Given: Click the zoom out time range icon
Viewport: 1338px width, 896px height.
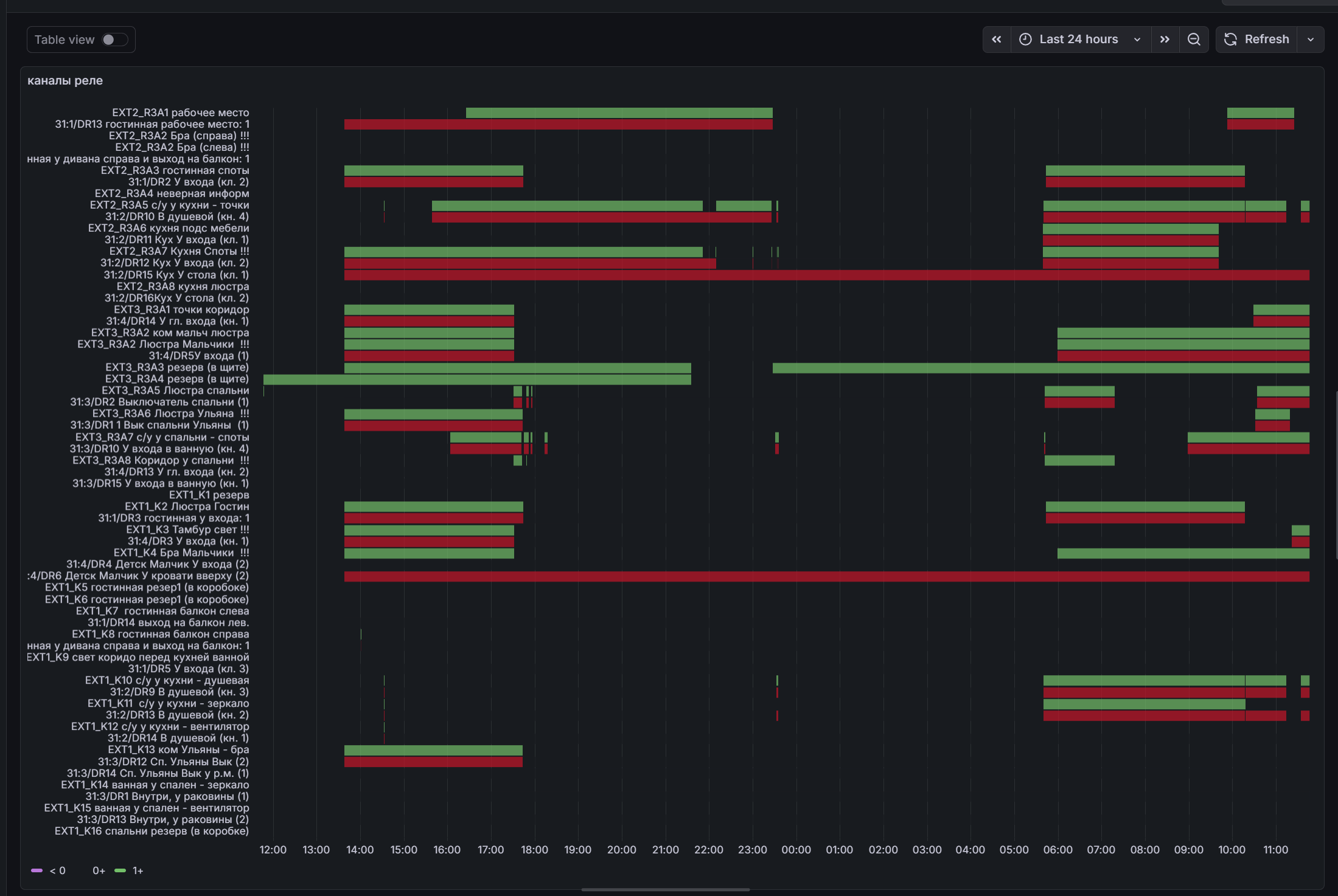Looking at the screenshot, I should coord(1194,40).
